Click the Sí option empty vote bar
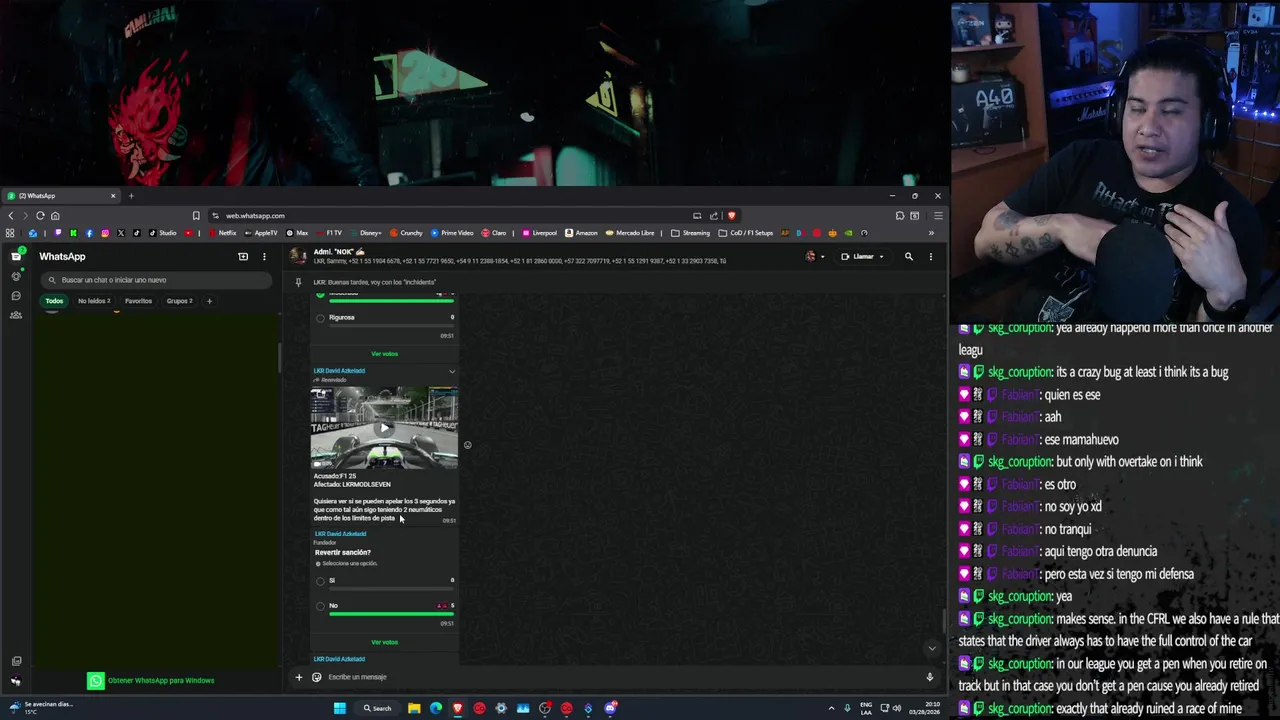The height and width of the screenshot is (720, 1280). [391, 589]
